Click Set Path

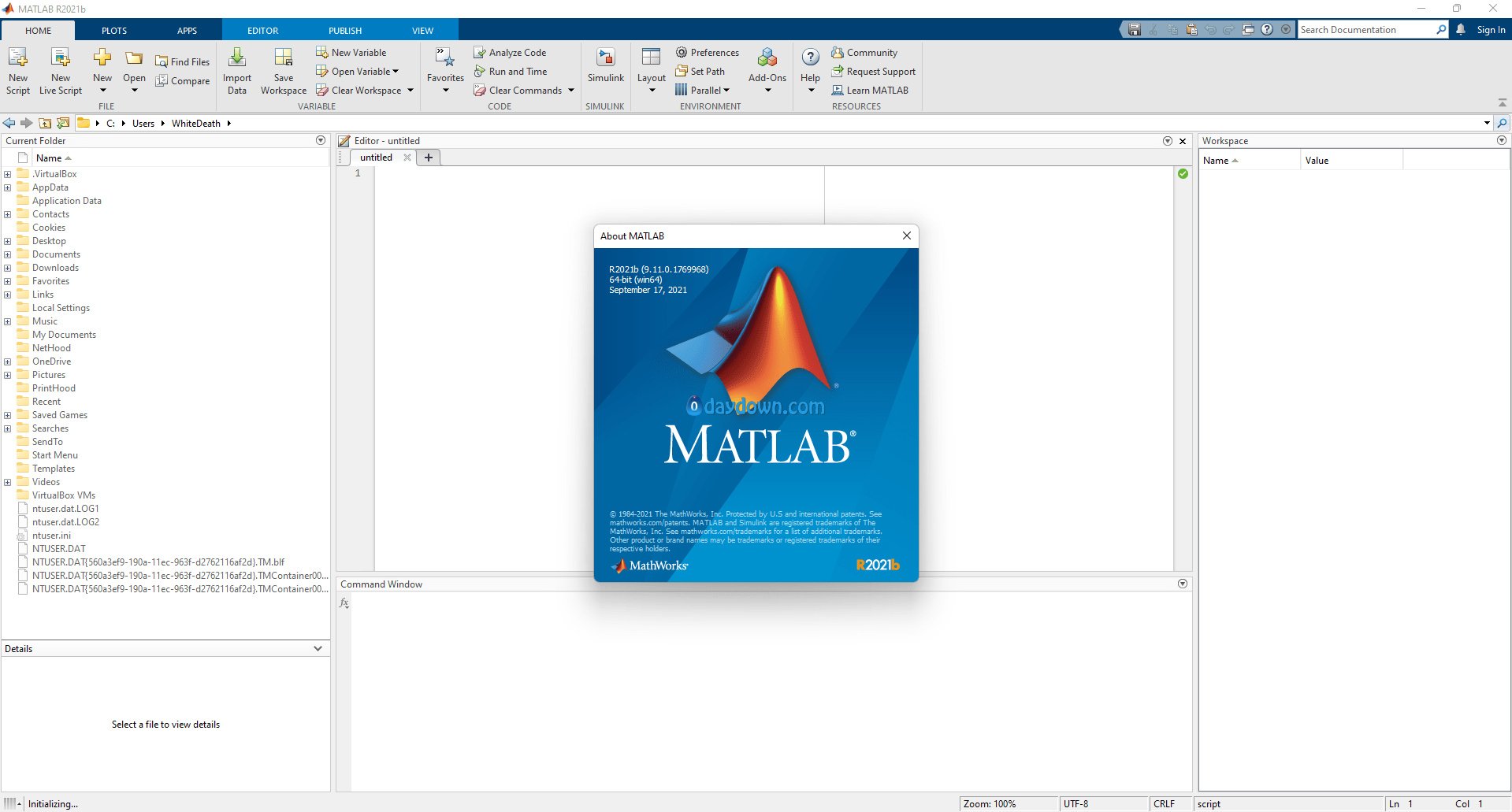point(700,72)
